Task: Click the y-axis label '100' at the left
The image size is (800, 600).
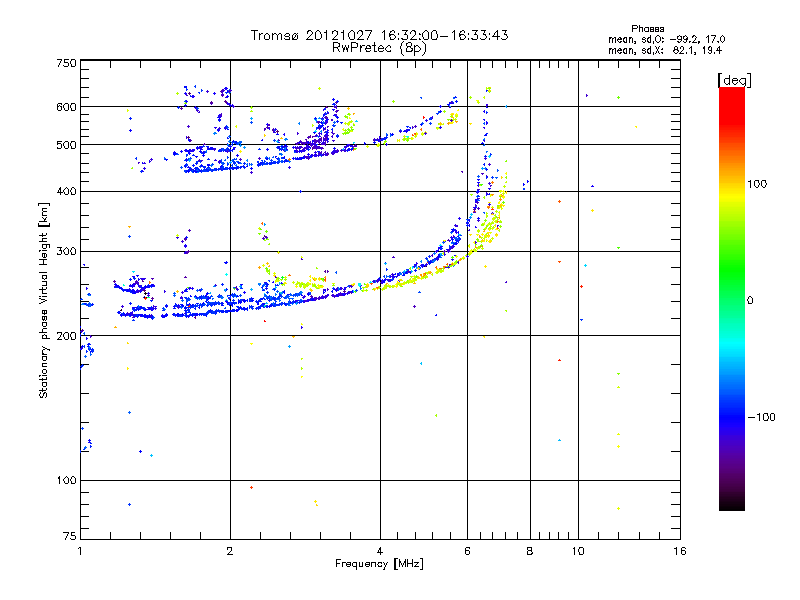Action: pyautogui.click(x=66, y=480)
